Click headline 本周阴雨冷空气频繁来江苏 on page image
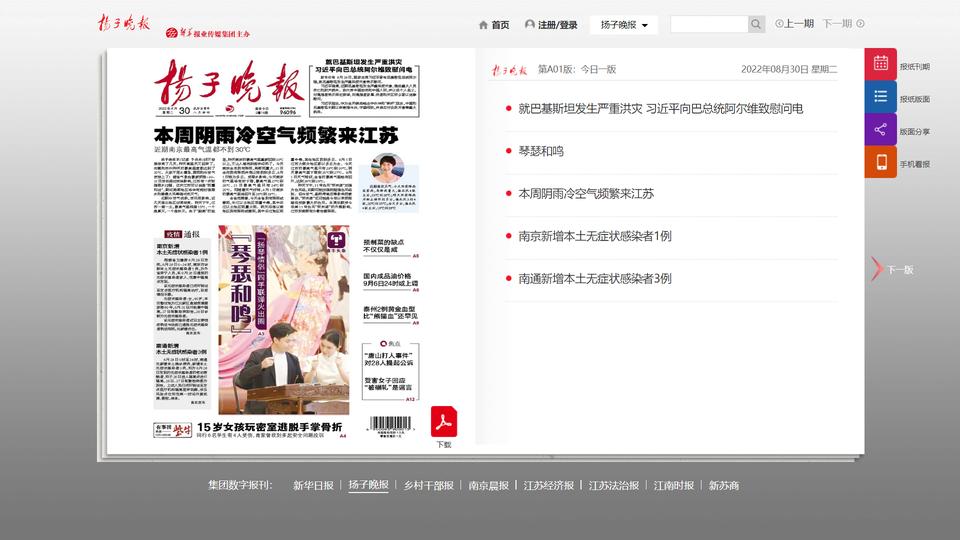The width and height of the screenshot is (960, 540). coord(276,135)
